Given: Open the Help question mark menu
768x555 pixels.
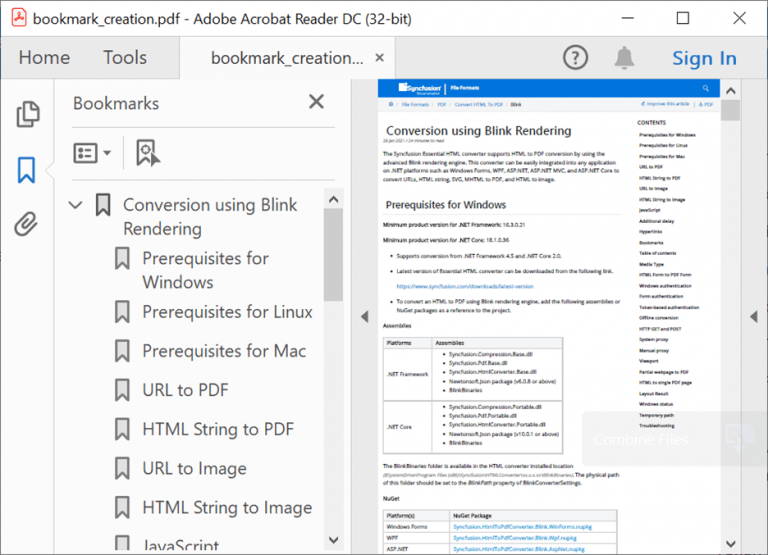Looking at the screenshot, I should pos(576,58).
